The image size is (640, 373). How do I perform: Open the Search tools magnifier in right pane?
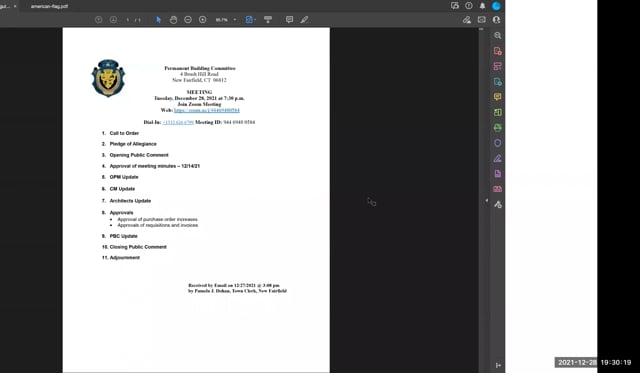(498, 36)
